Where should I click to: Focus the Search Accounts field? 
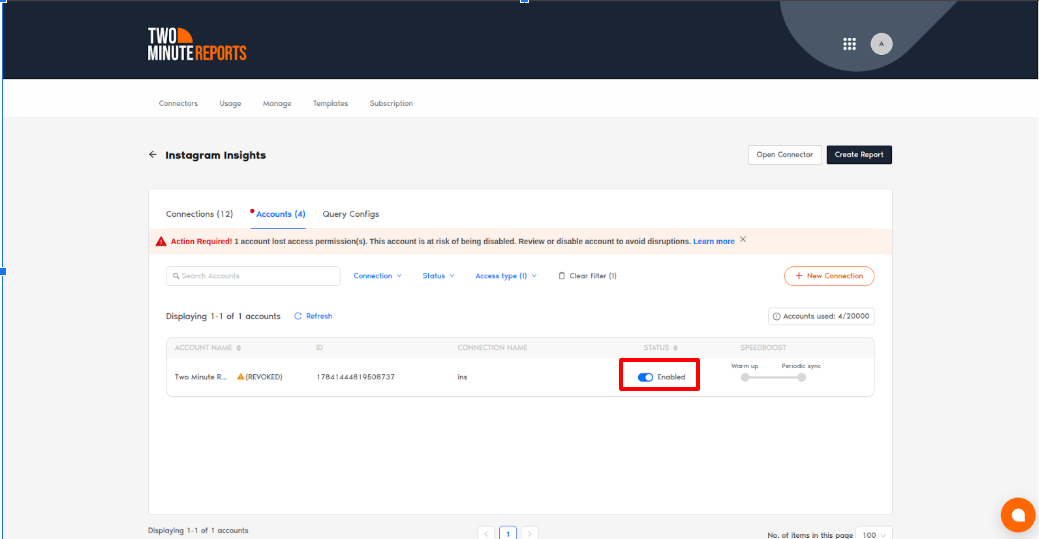253,276
